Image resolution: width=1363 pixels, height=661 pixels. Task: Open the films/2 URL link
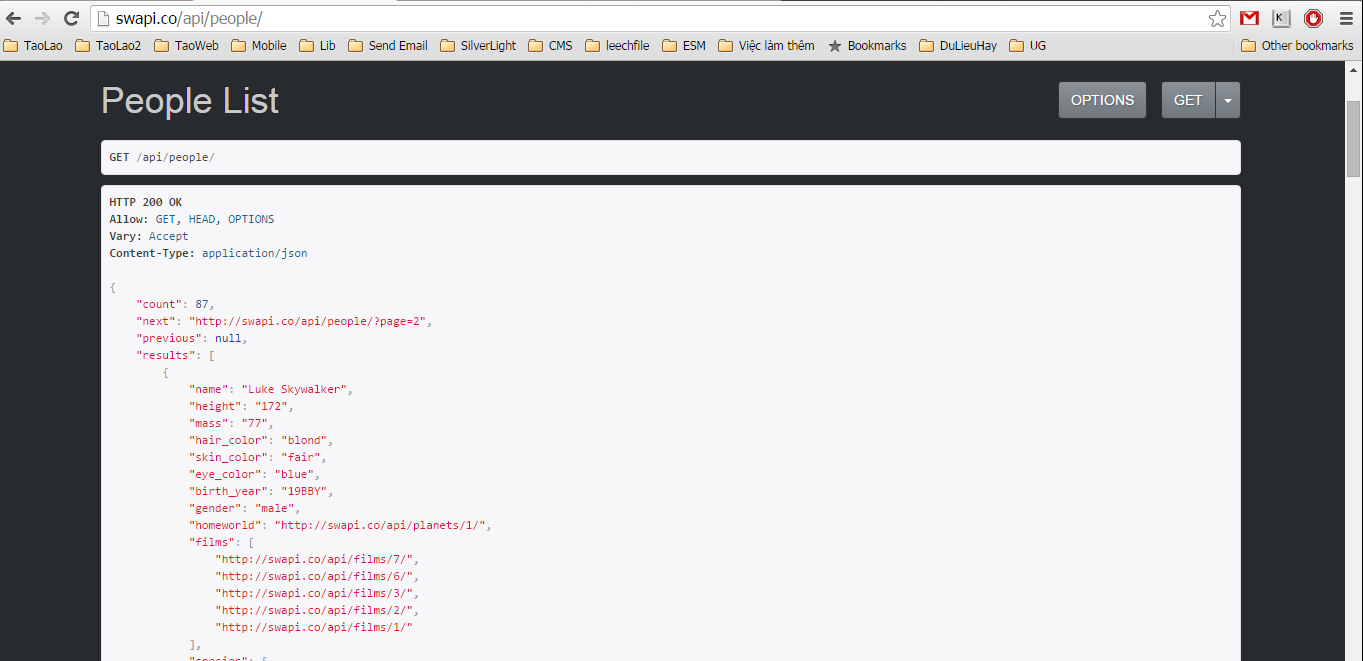315,610
